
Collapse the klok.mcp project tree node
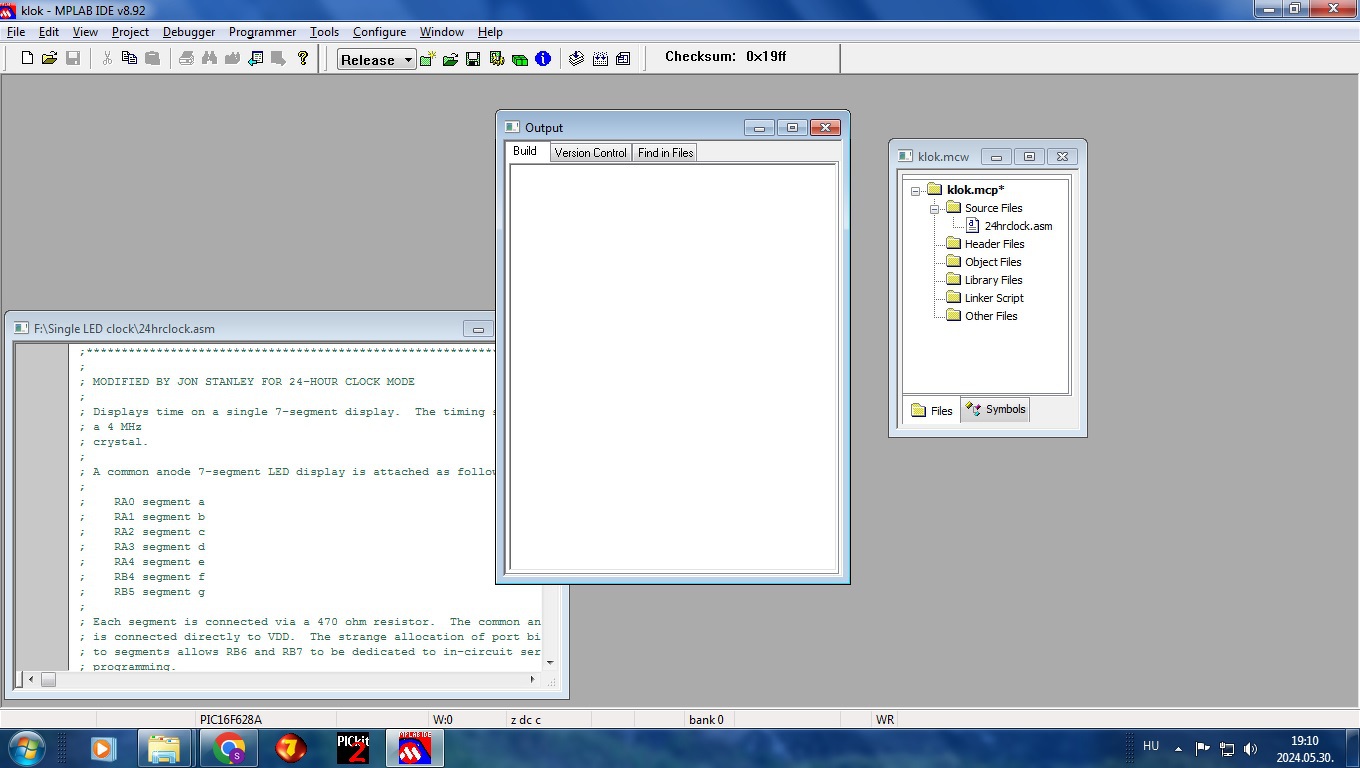click(915, 190)
